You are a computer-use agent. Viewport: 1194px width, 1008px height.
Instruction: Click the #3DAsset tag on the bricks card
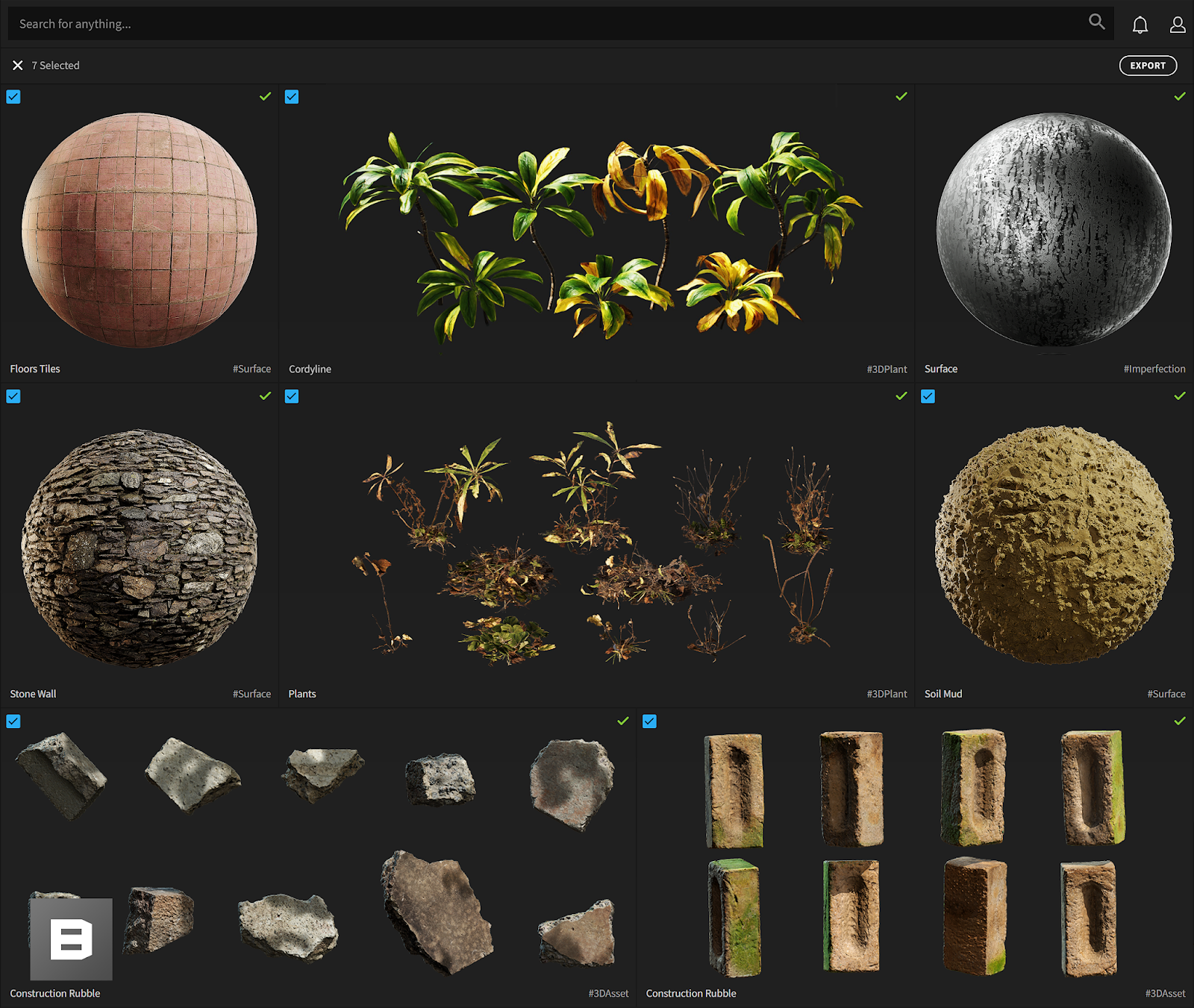pos(1165,993)
